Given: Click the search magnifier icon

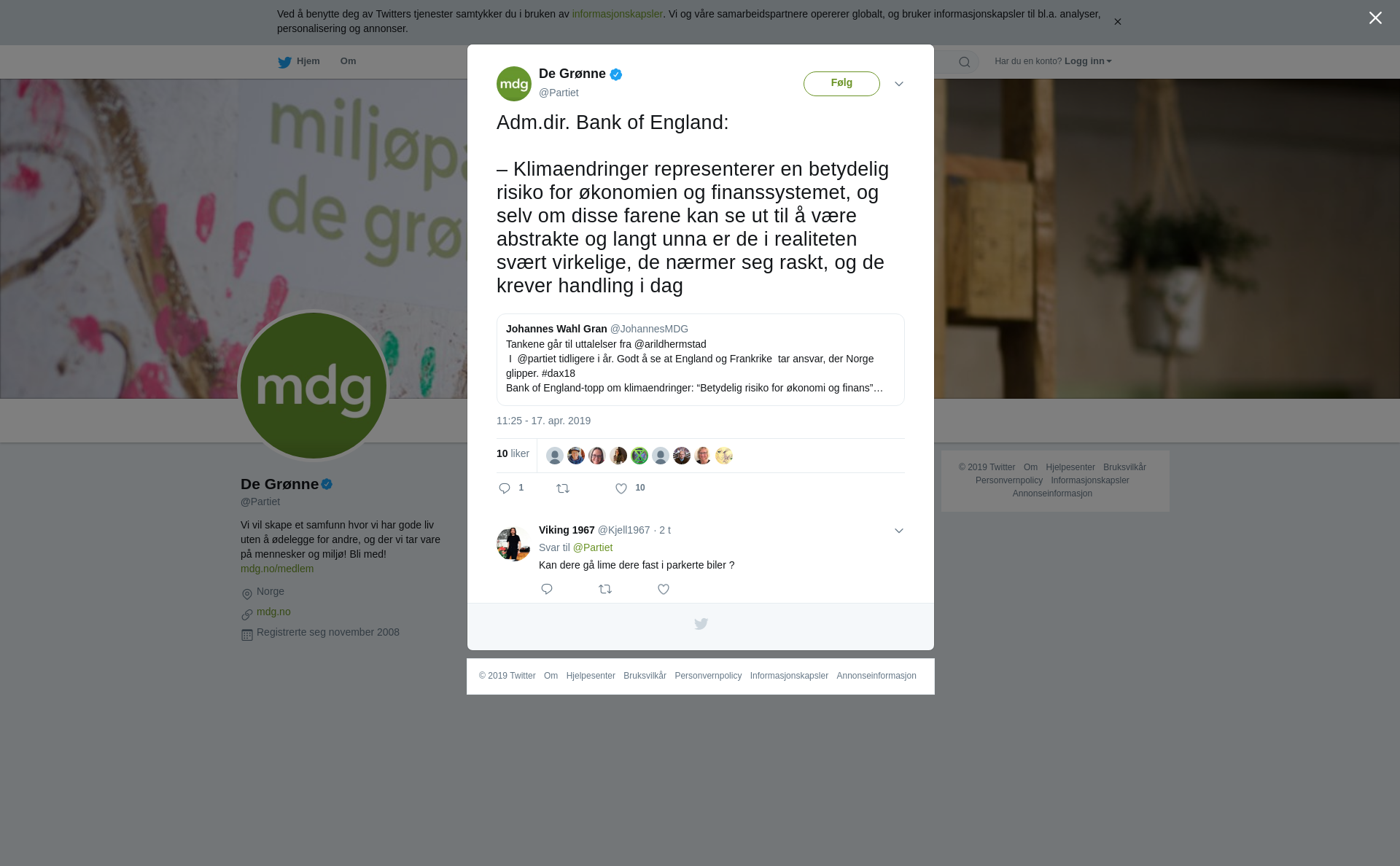Looking at the screenshot, I should (965, 62).
